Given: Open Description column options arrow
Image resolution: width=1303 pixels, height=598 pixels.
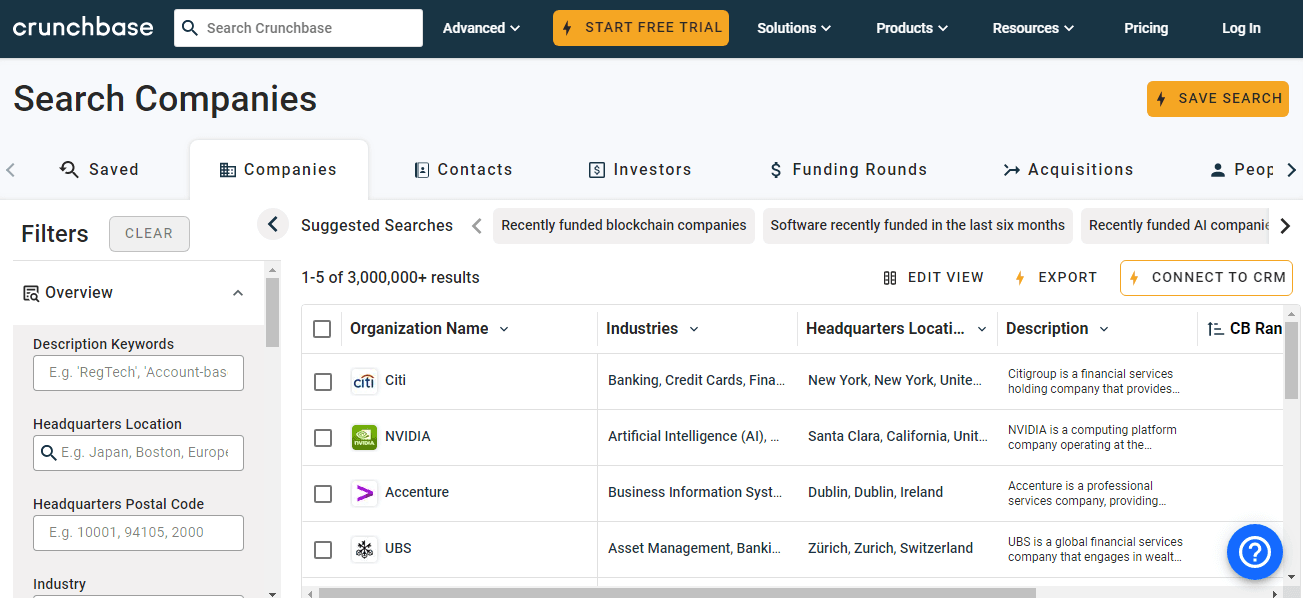Looking at the screenshot, I should [x=1104, y=329].
